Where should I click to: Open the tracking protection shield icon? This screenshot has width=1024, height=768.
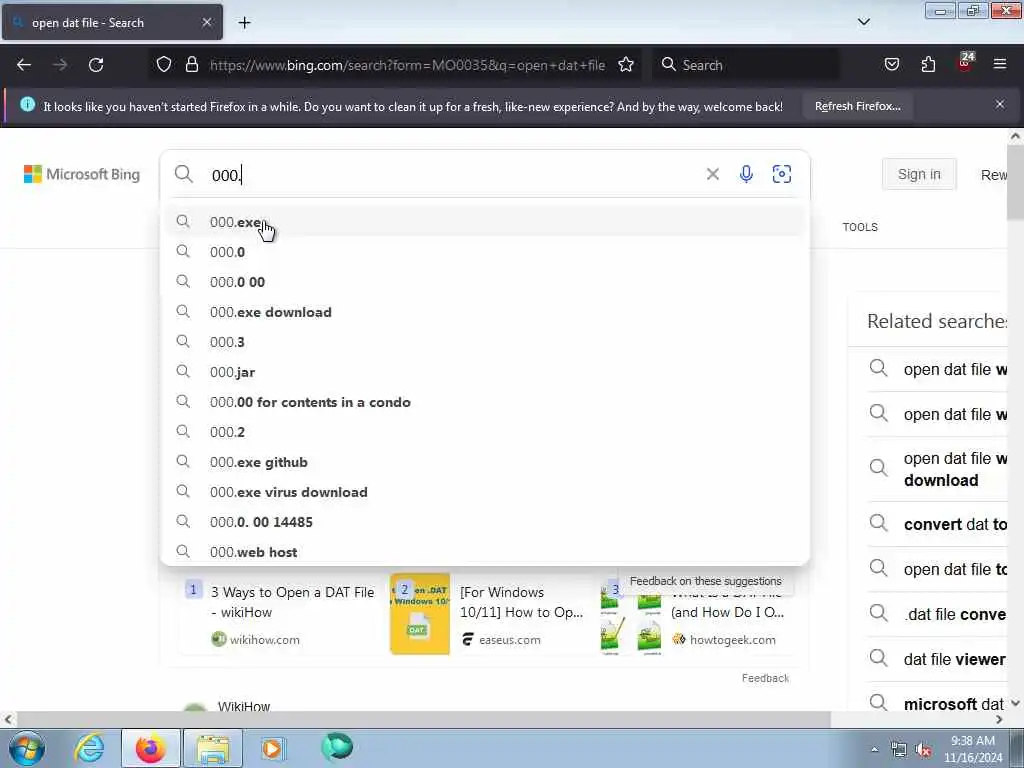coord(164,65)
